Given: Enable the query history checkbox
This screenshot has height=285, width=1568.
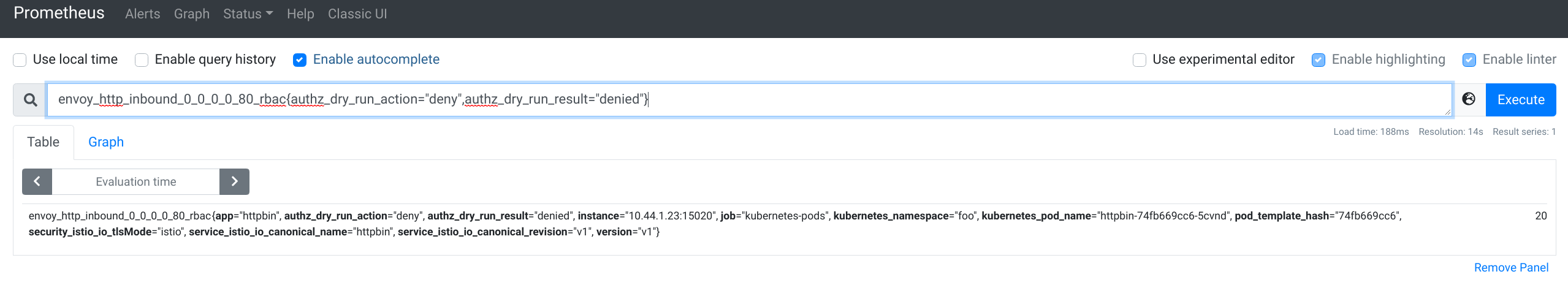Looking at the screenshot, I should [x=142, y=60].
